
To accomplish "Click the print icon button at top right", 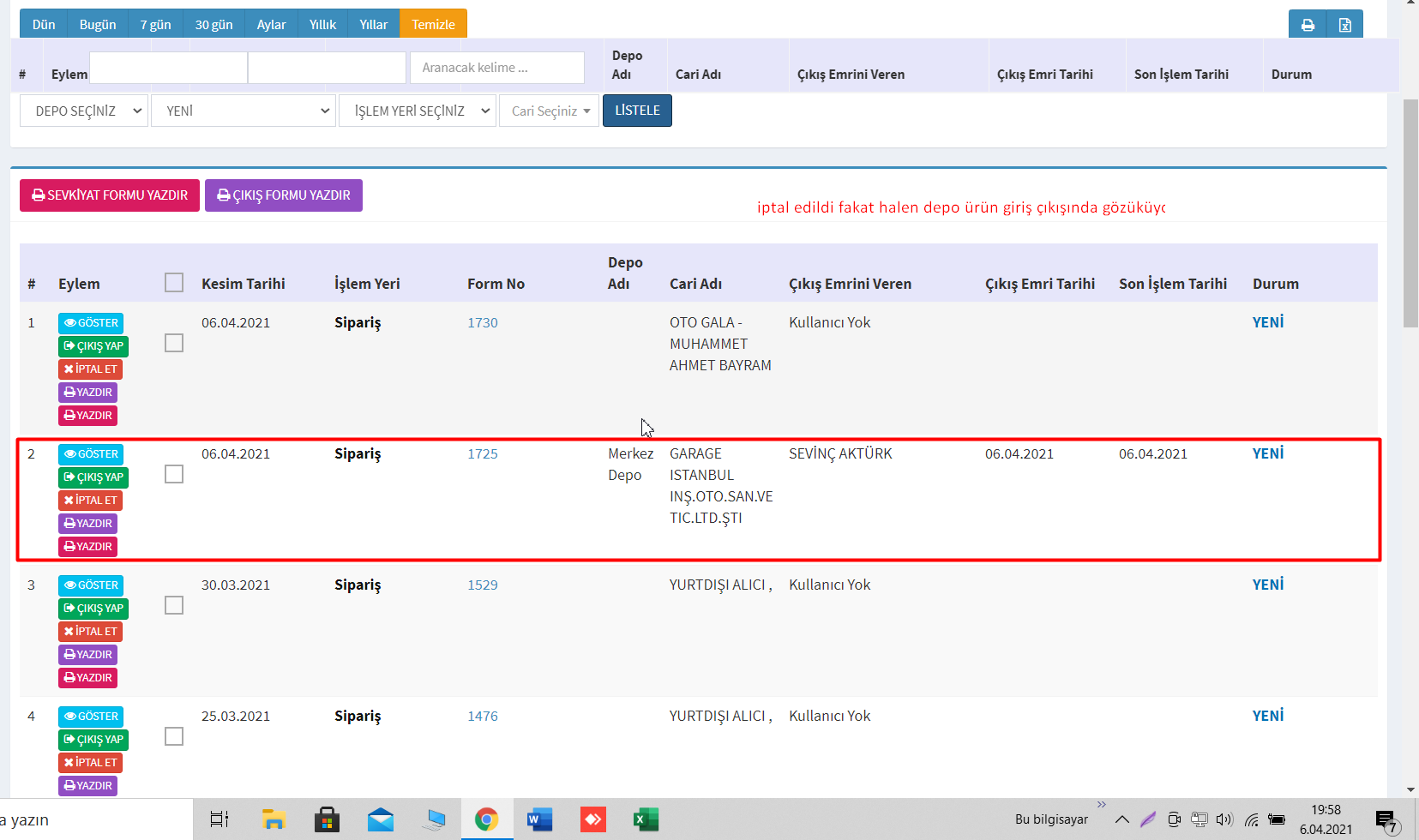I will 1307,25.
